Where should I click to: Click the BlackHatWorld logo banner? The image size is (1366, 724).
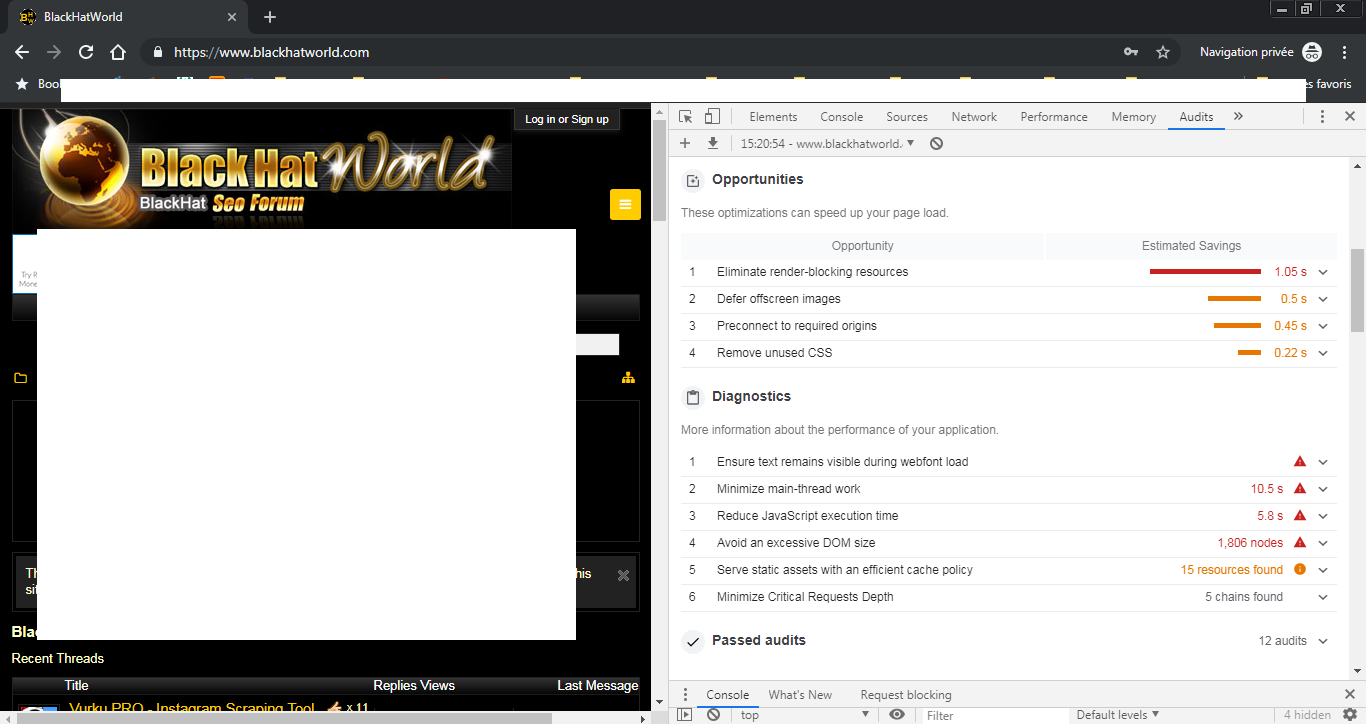(x=262, y=169)
